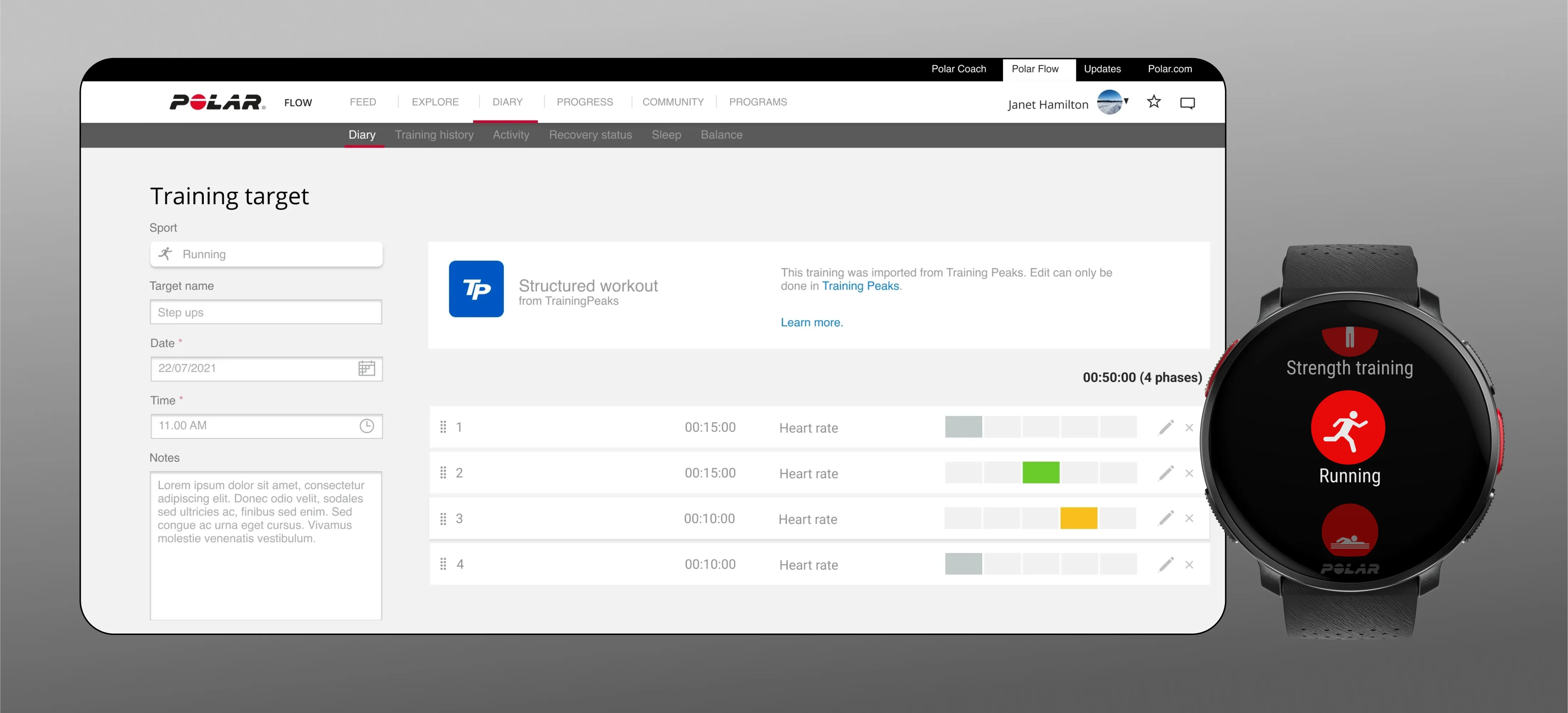Click the Target name input field

[266, 312]
